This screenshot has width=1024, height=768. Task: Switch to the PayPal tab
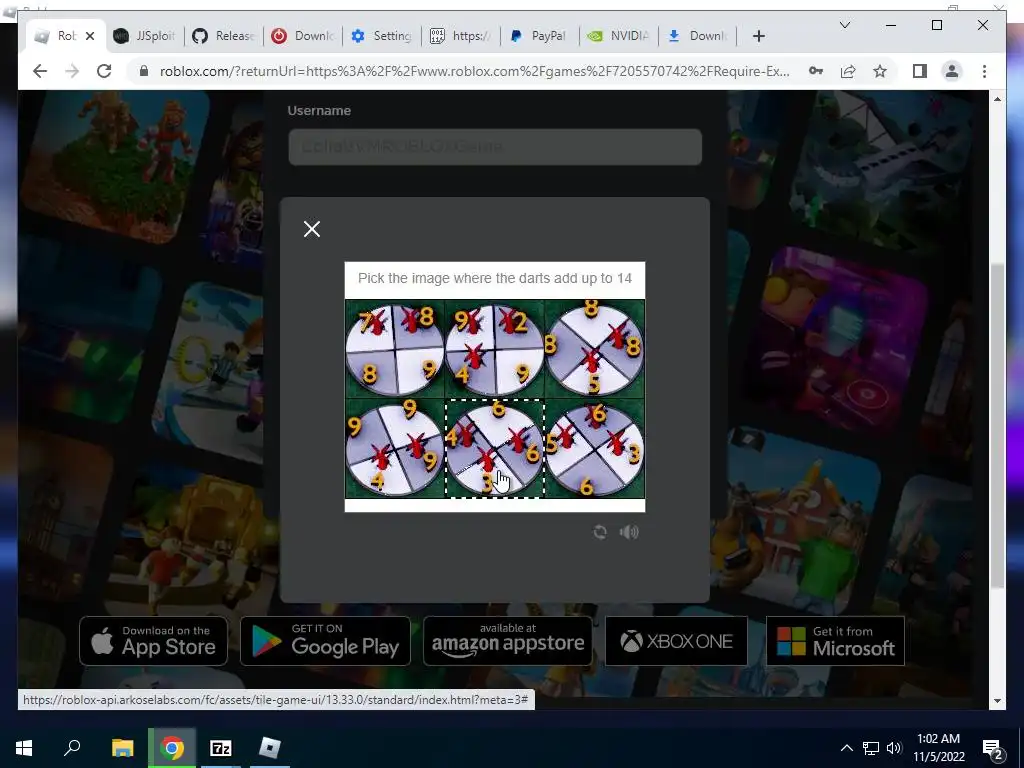tap(539, 36)
